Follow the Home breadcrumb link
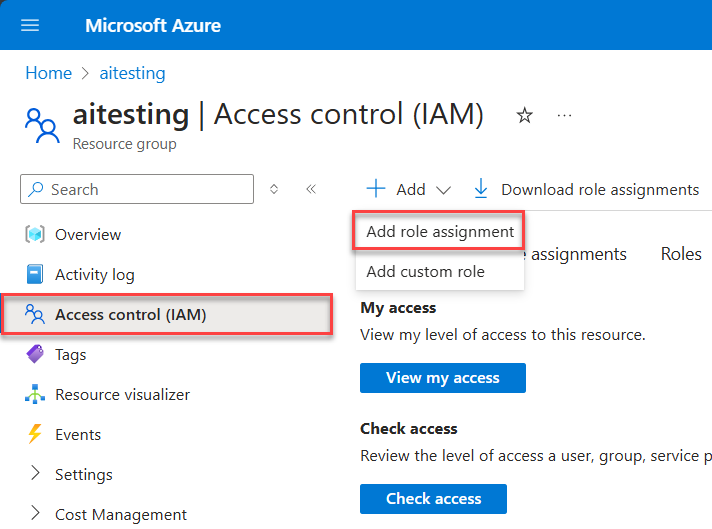The image size is (712, 529). pos(48,73)
